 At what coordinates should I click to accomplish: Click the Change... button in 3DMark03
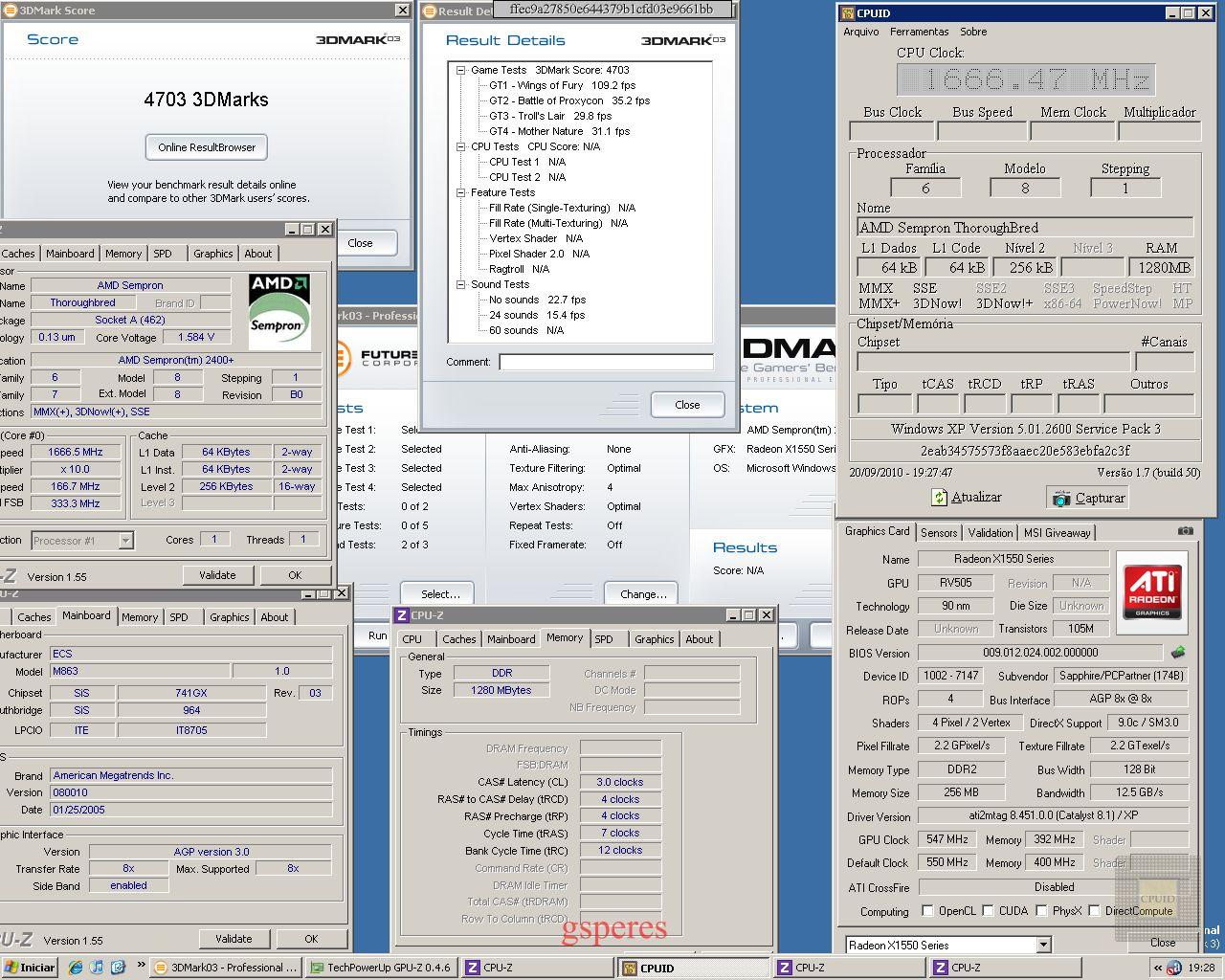pyautogui.click(x=643, y=593)
